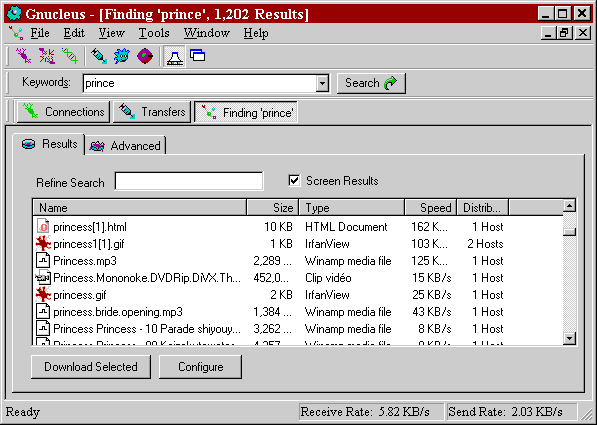597x425 pixels.
Task: Click the '15 KB/s' speed cell
Action: tap(431, 278)
